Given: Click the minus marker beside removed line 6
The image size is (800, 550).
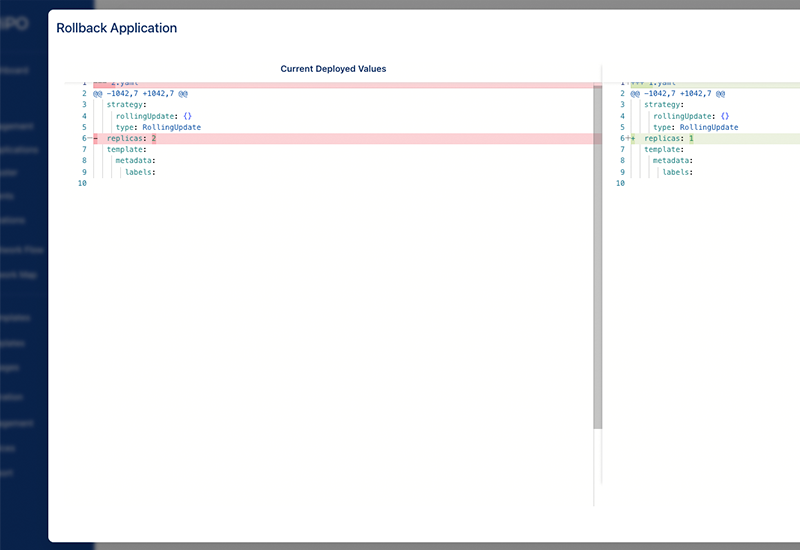Looking at the screenshot, I should (x=95, y=139).
